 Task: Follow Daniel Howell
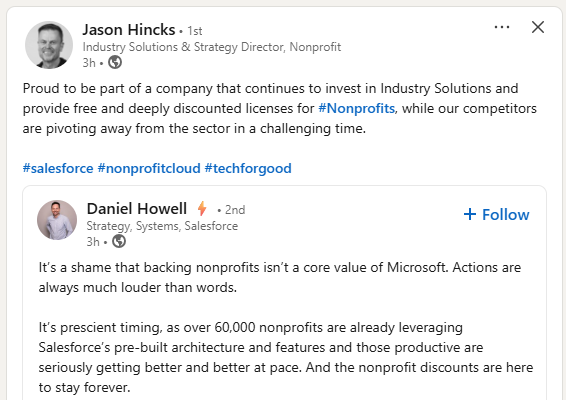[497, 214]
